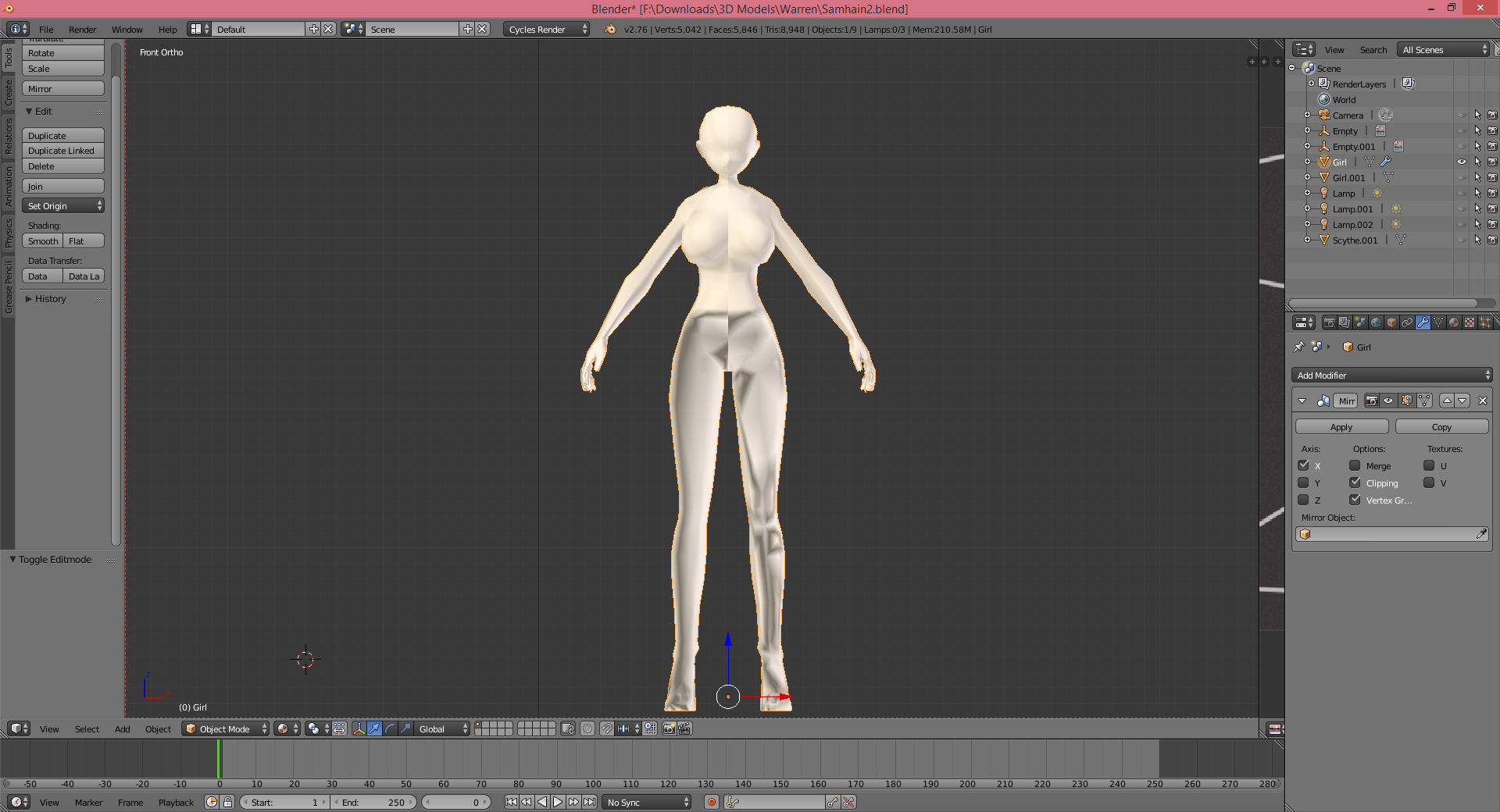Open the All Scenes outliner dropdown
Viewport: 1500px width, 812px height.
(x=1445, y=49)
